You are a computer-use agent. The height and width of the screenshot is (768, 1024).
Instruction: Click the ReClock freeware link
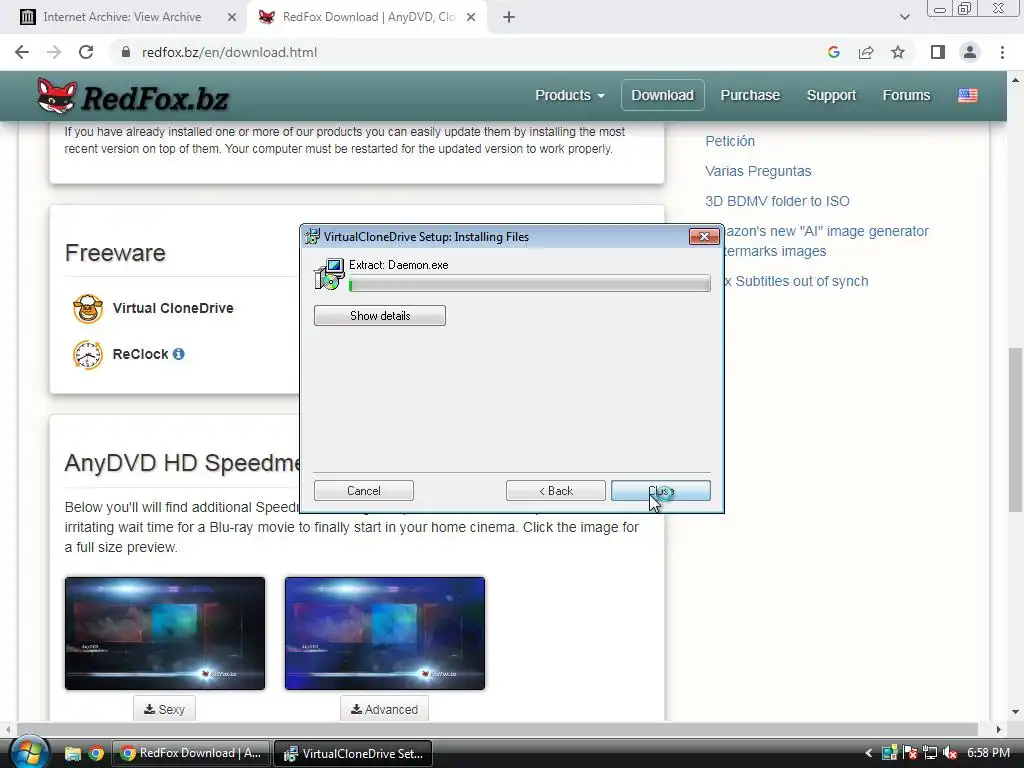[140, 354]
